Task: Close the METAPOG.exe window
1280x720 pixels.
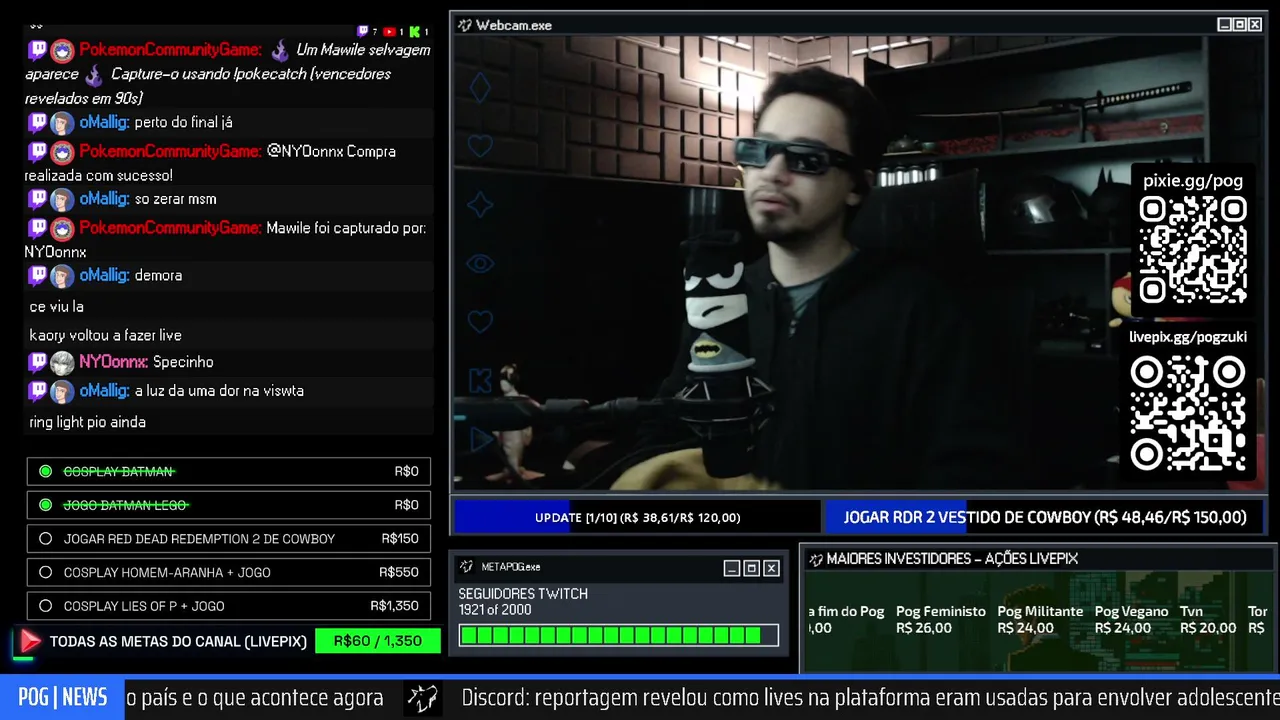Action: (771, 568)
